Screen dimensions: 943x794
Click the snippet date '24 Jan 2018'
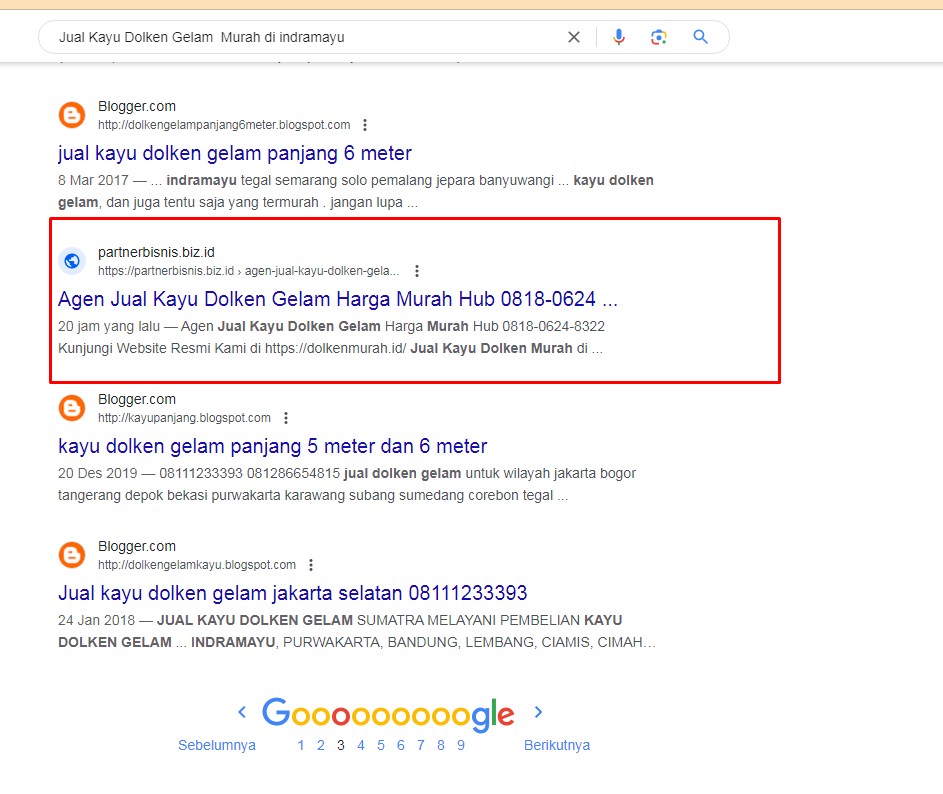[x=97, y=620]
